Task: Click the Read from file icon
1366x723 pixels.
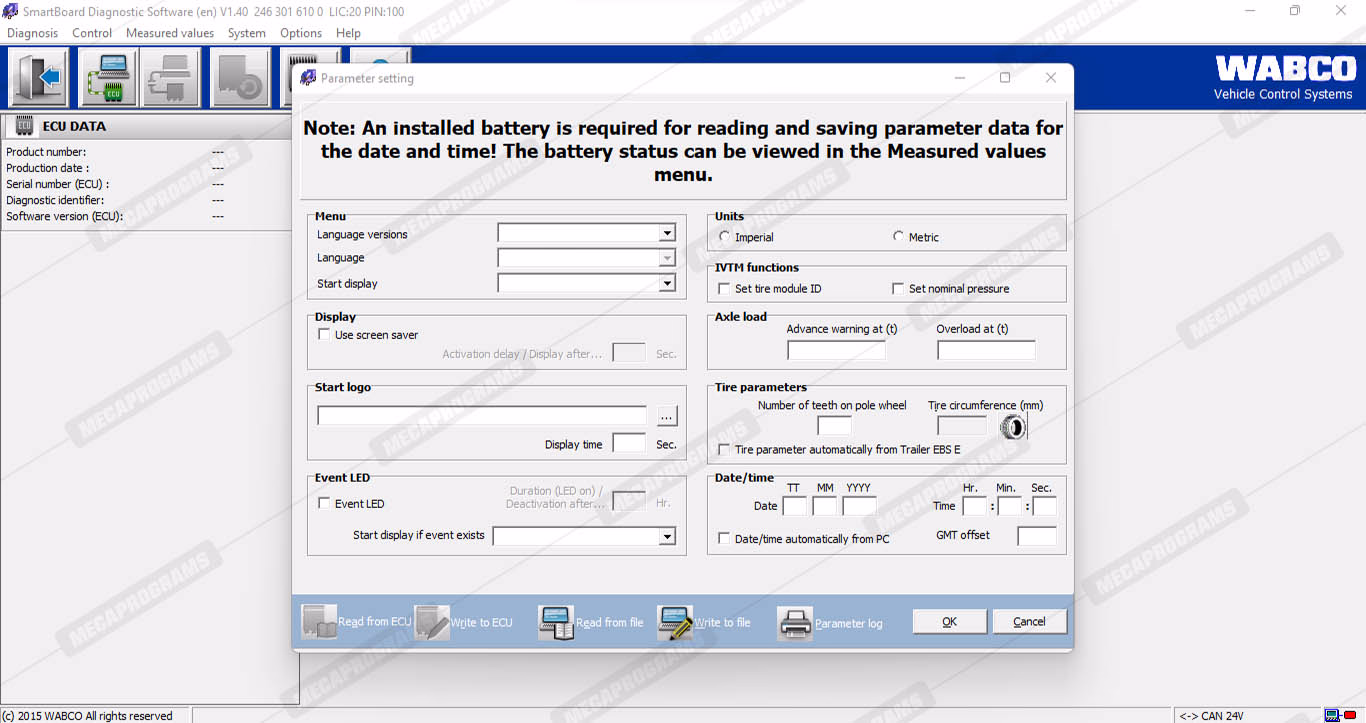Action: (x=556, y=622)
